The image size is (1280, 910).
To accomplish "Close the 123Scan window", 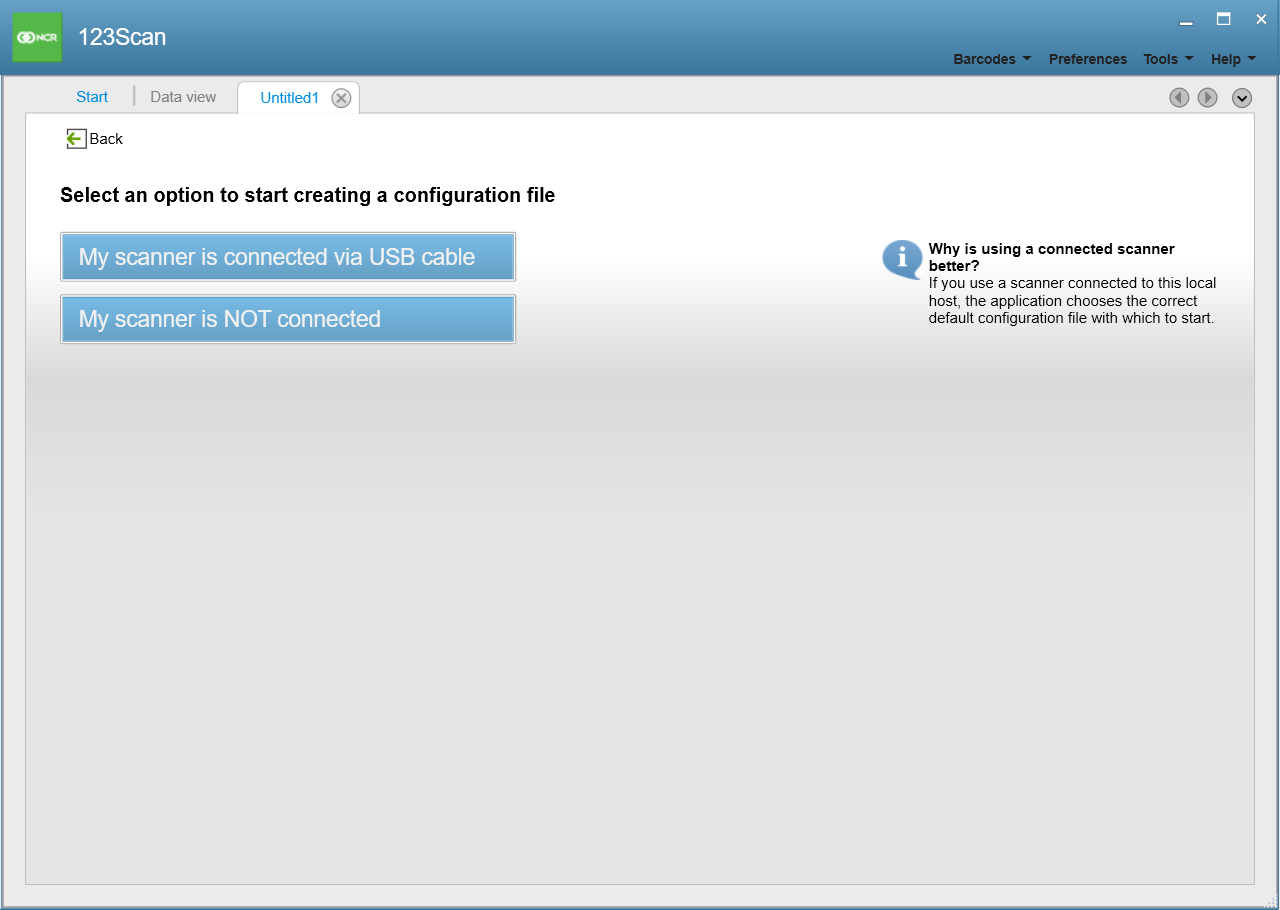I will pyautogui.click(x=1261, y=19).
